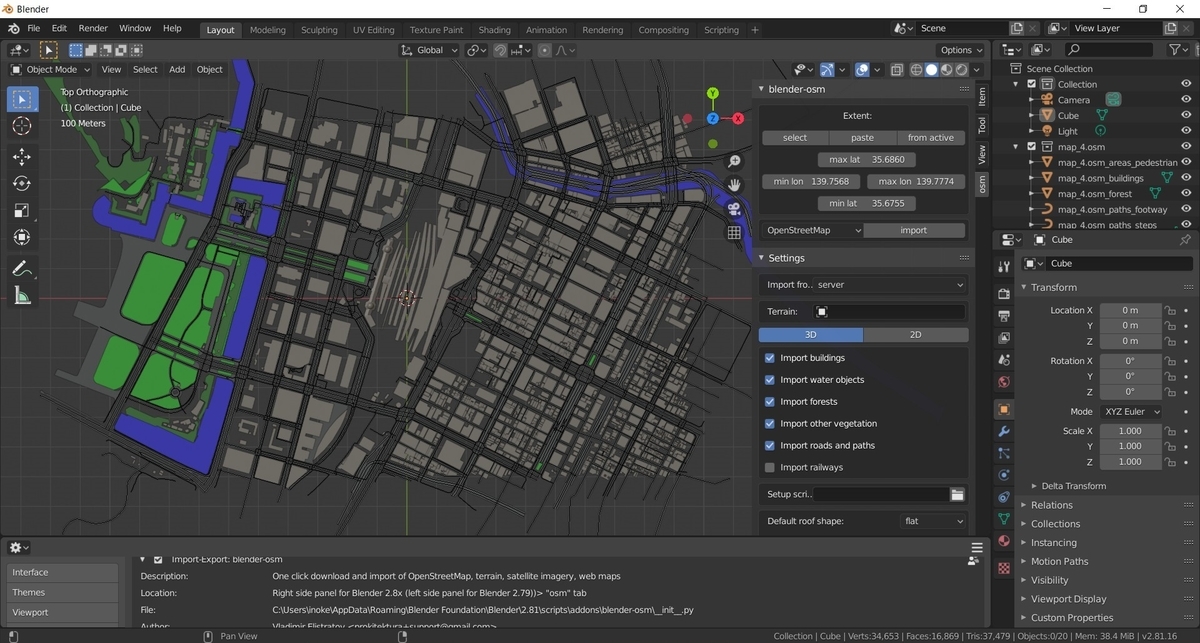The height and width of the screenshot is (643, 1200).
Task: Uncheck Import water objects
Action: [769, 380]
